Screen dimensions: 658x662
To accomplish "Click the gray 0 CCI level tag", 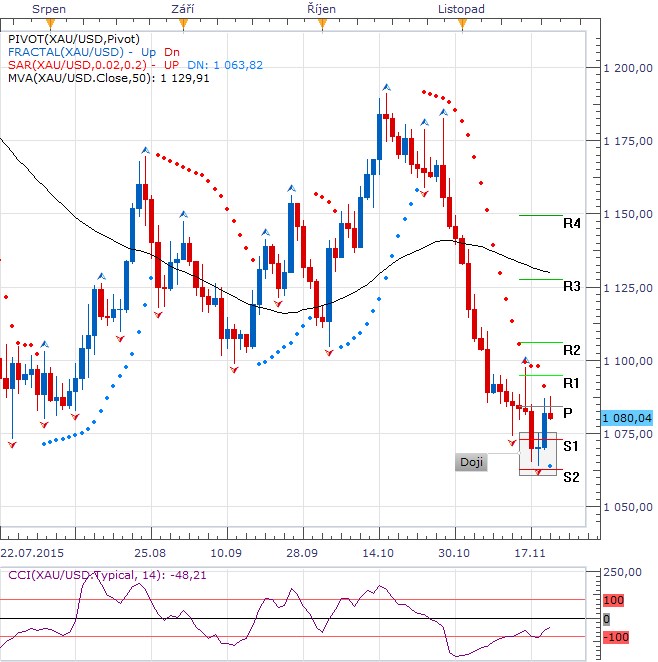I will click(x=607, y=619).
